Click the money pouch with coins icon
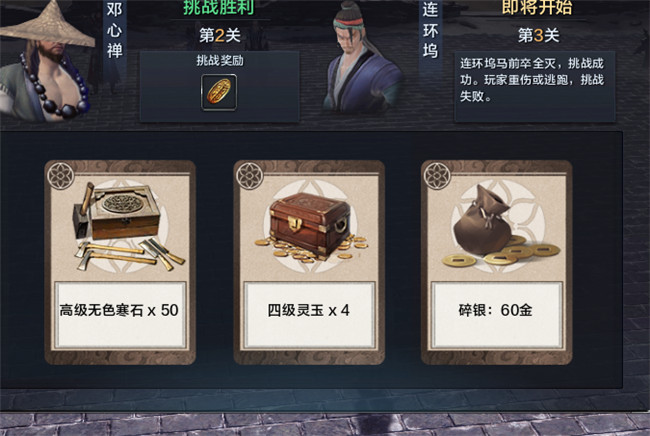The height and width of the screenshot is (436, 650). [500, 226]
